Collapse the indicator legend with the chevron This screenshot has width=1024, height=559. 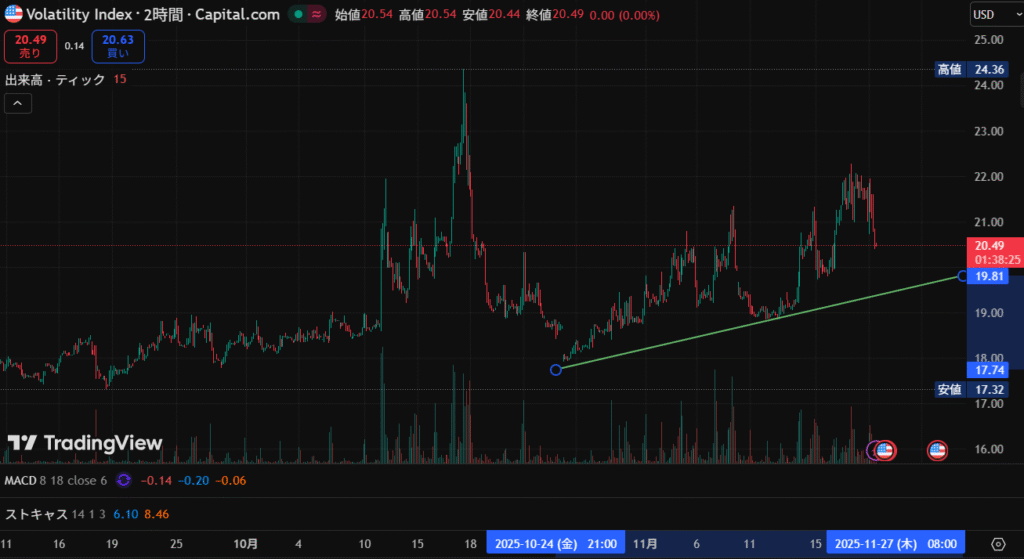tap(18, 102)
